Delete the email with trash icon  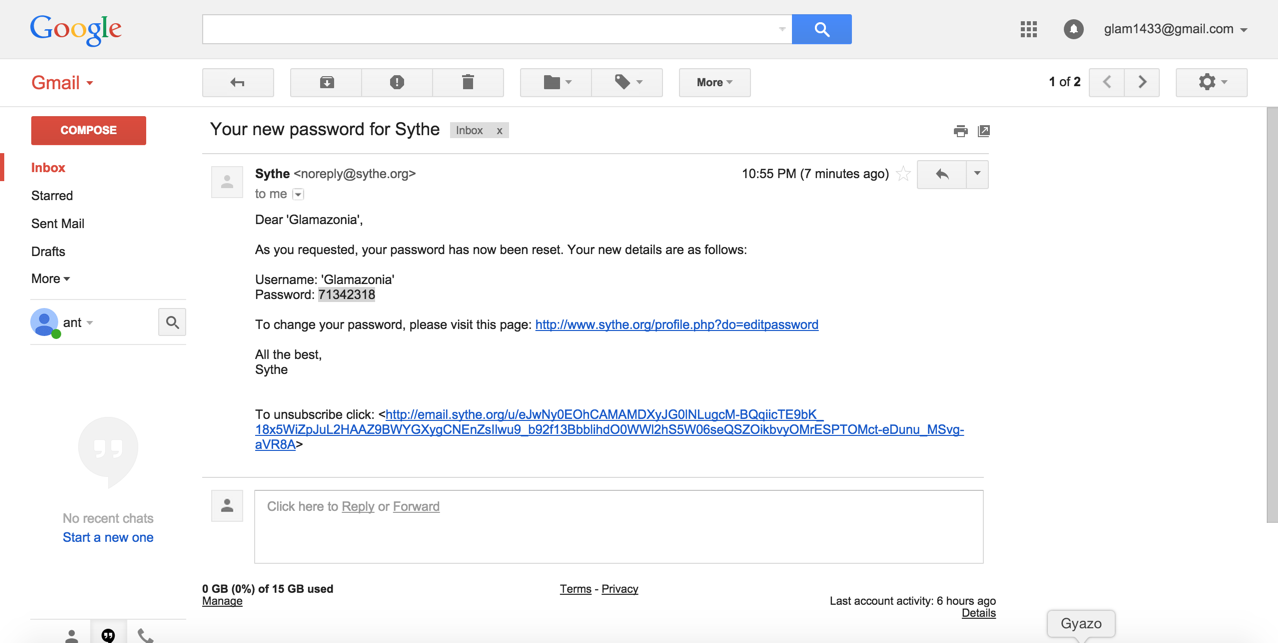[467, 82]
